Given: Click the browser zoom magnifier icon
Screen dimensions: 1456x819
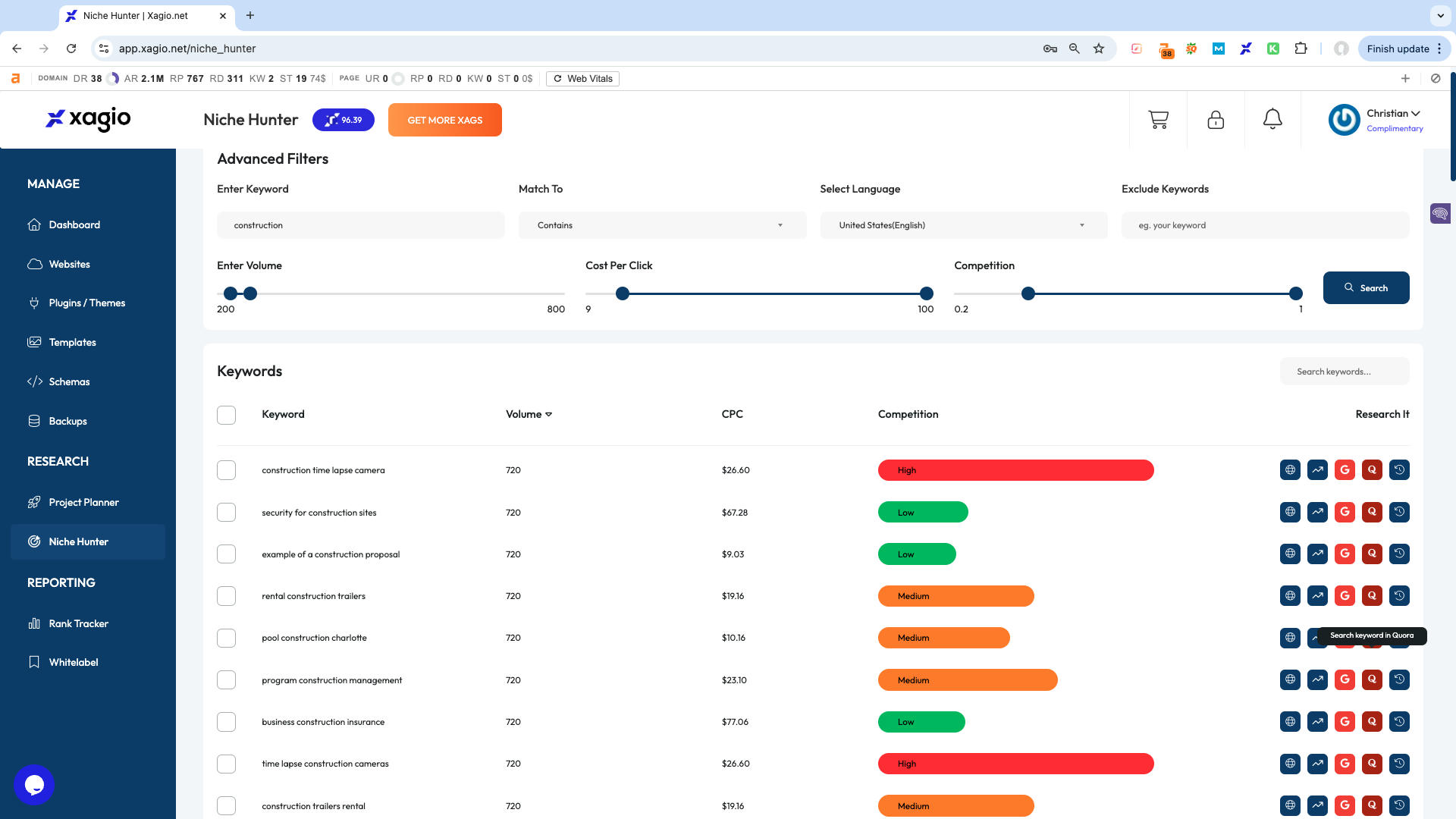Looking at the screenshot, I should pyautogui.click(x=1075, y=49).
